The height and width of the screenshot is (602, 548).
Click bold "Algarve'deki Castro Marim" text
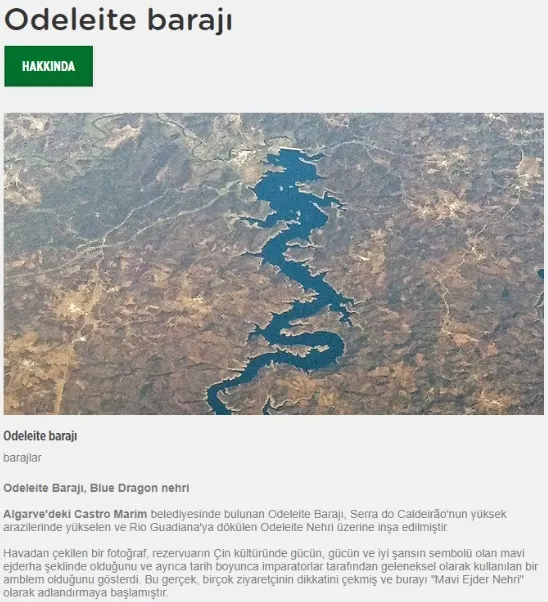coord(75,514)
